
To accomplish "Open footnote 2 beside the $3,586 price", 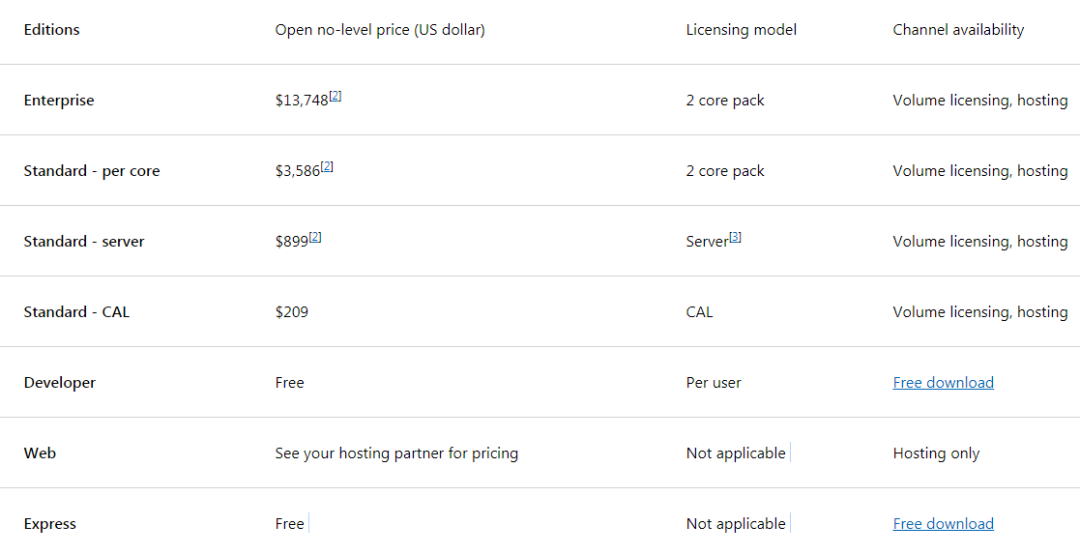I will (327, 167).
